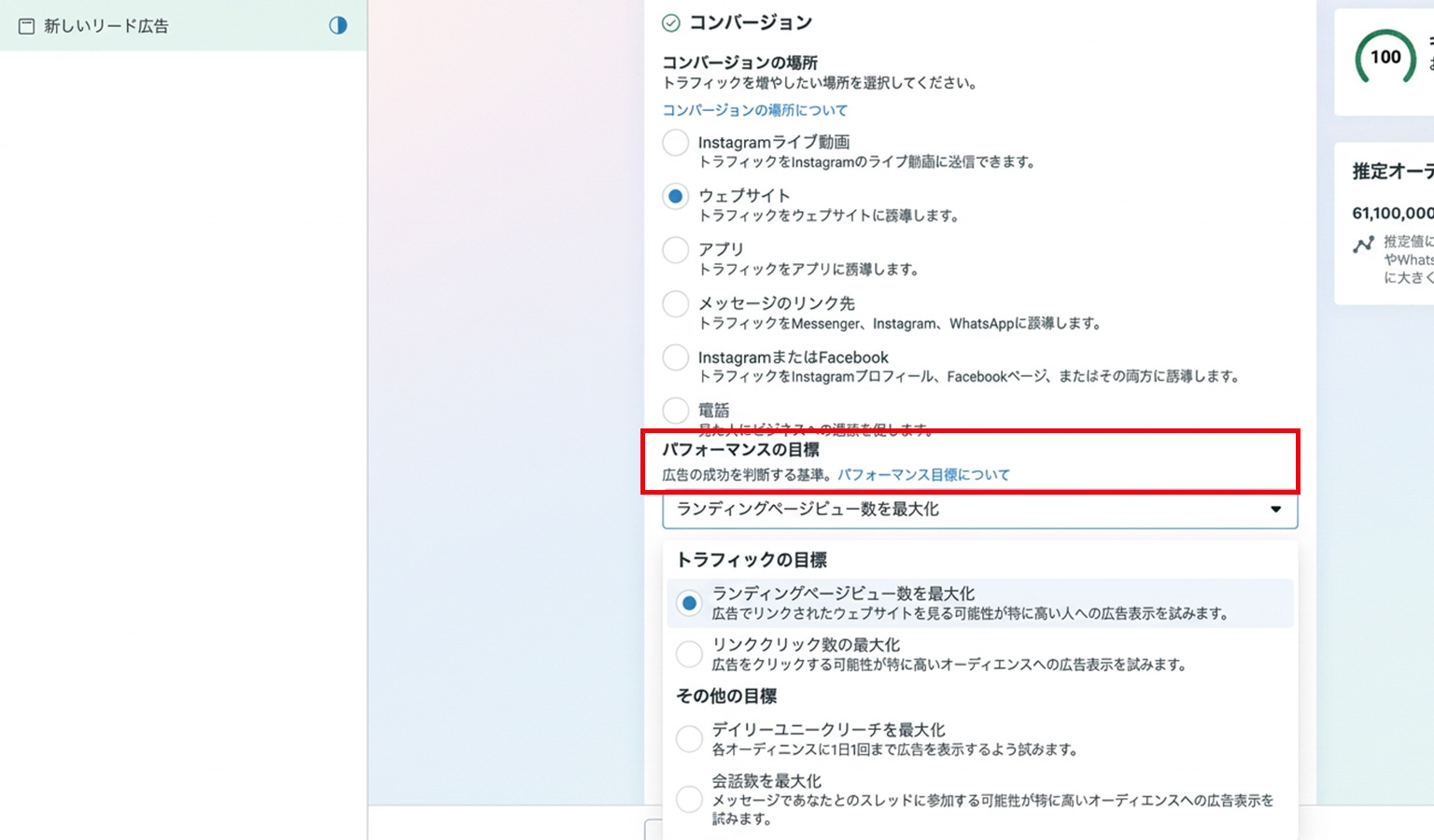
Task: Open the パフォーマンス目標について link
Action: (x=923, y=475)
